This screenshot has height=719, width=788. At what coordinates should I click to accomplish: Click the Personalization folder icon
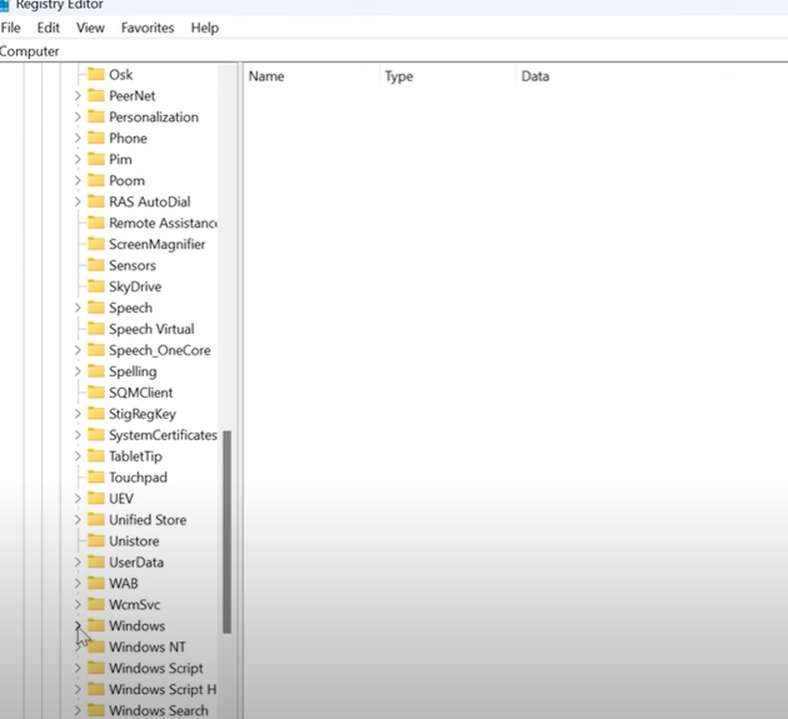pos(95,117)
